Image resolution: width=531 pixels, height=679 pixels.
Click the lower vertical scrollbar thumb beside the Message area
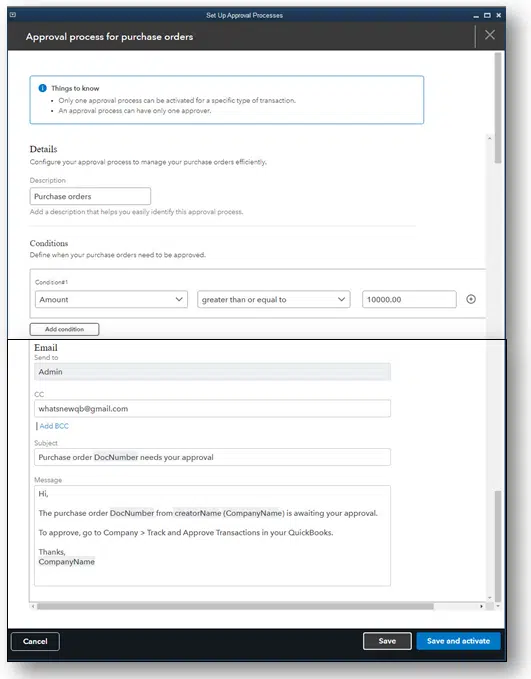pos(498,546)
